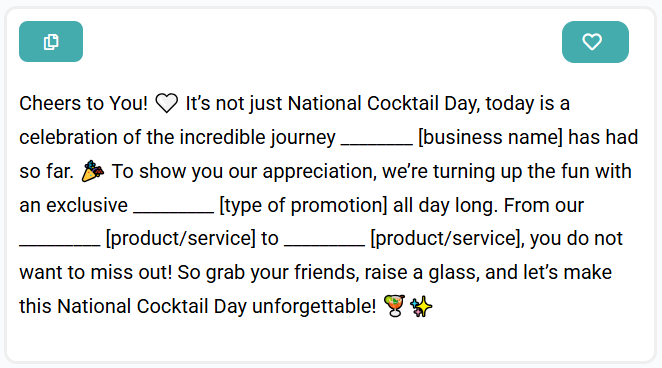
Task: Click the white heart emoji after Cheers to You
Action: tap(167, 103)
